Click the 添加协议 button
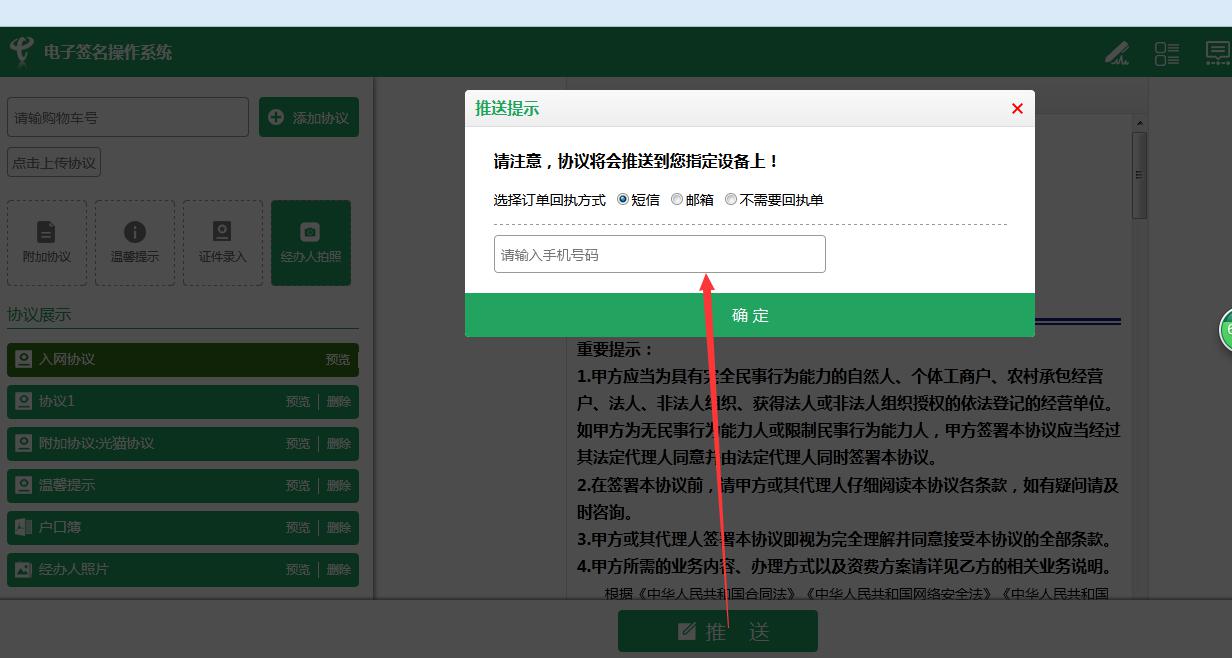 tap(308, 118)
